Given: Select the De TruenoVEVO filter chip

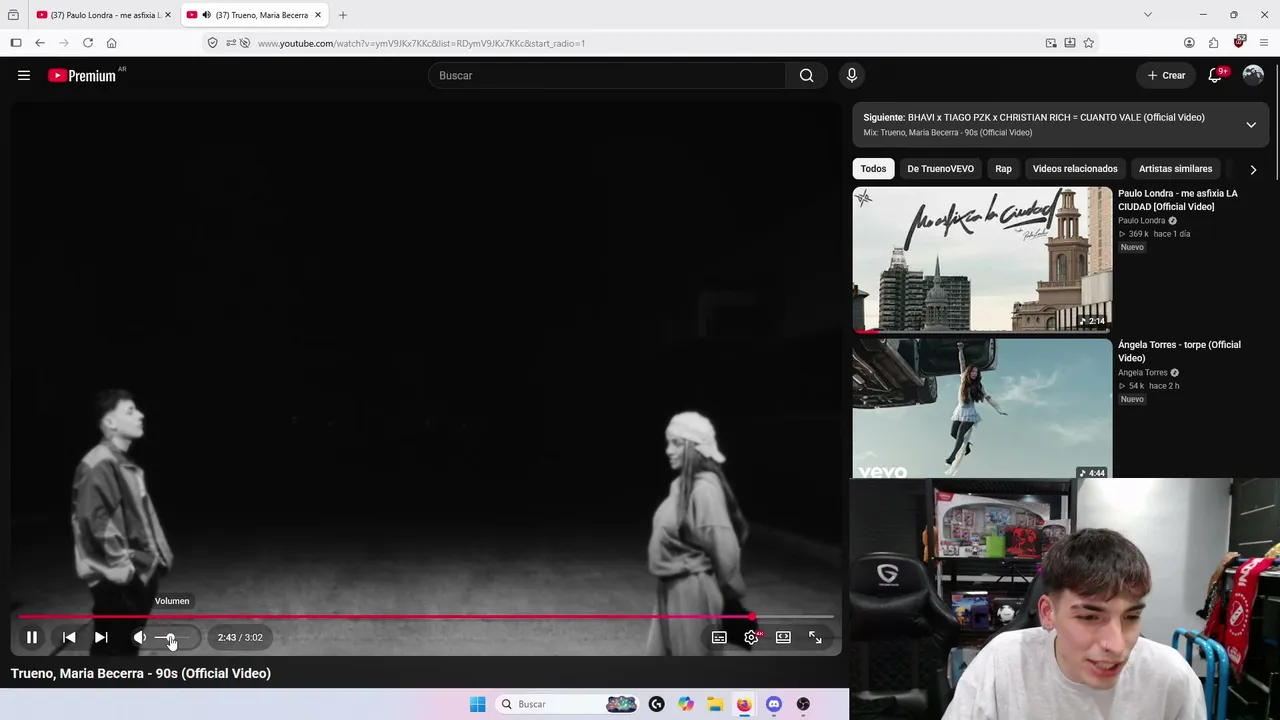Looking at the screenshot, I should click(940, 169).
